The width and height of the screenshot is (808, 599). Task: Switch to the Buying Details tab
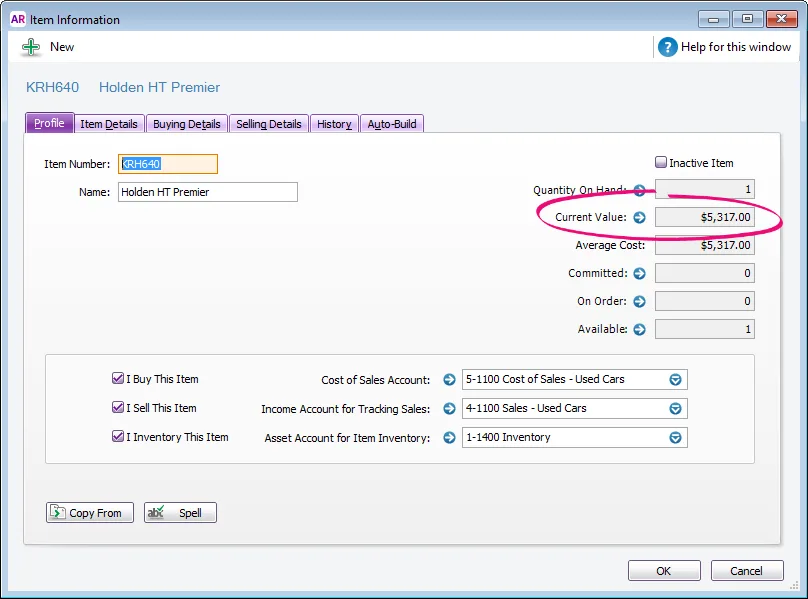(187, 124)
